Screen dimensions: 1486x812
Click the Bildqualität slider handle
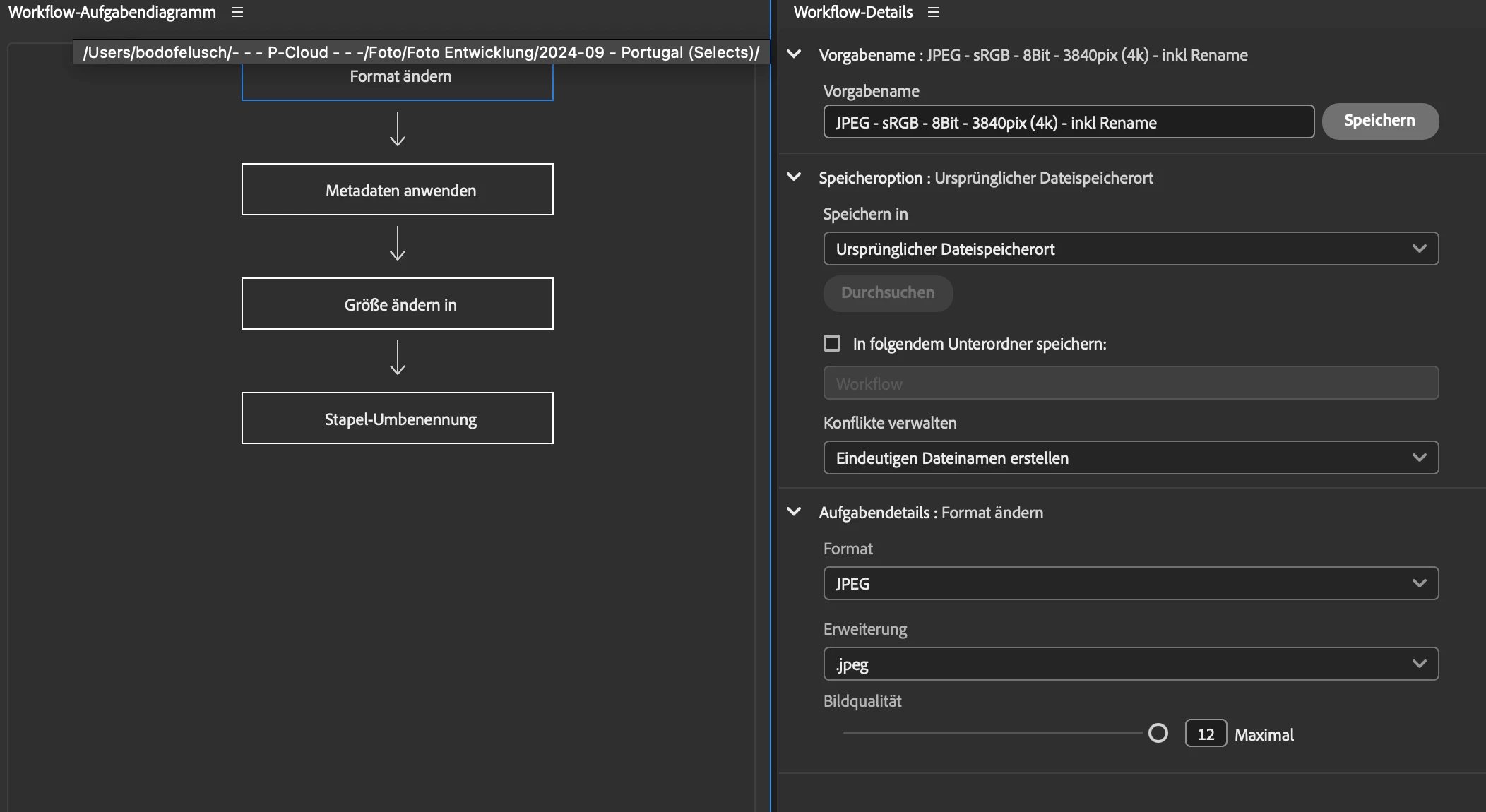(x=1158, y=734)
